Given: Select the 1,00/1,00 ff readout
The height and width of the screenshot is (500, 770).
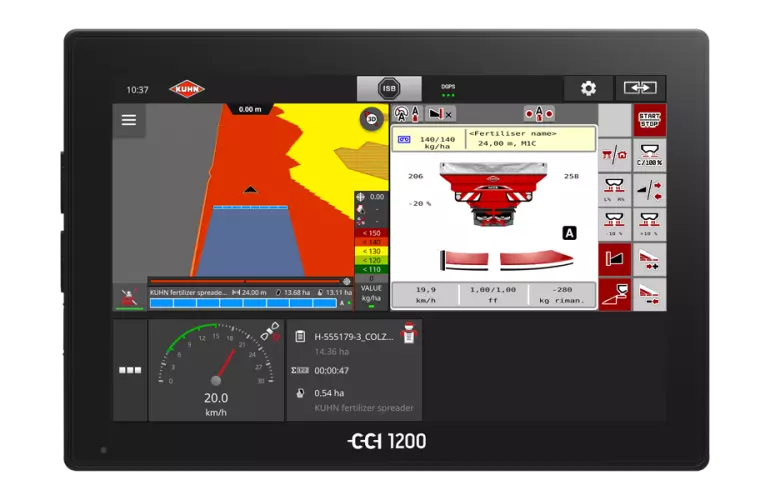Looking at the screenshot, I should 493,295.
